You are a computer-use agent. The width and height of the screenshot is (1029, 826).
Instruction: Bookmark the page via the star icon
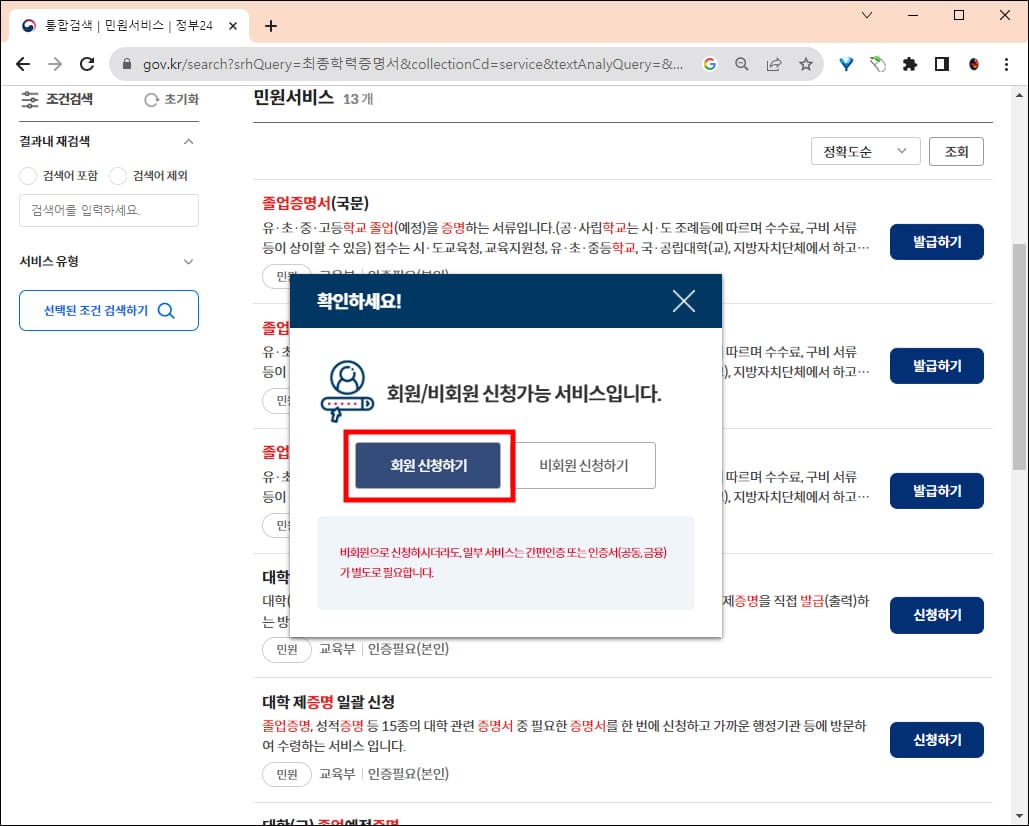point(805,63)
